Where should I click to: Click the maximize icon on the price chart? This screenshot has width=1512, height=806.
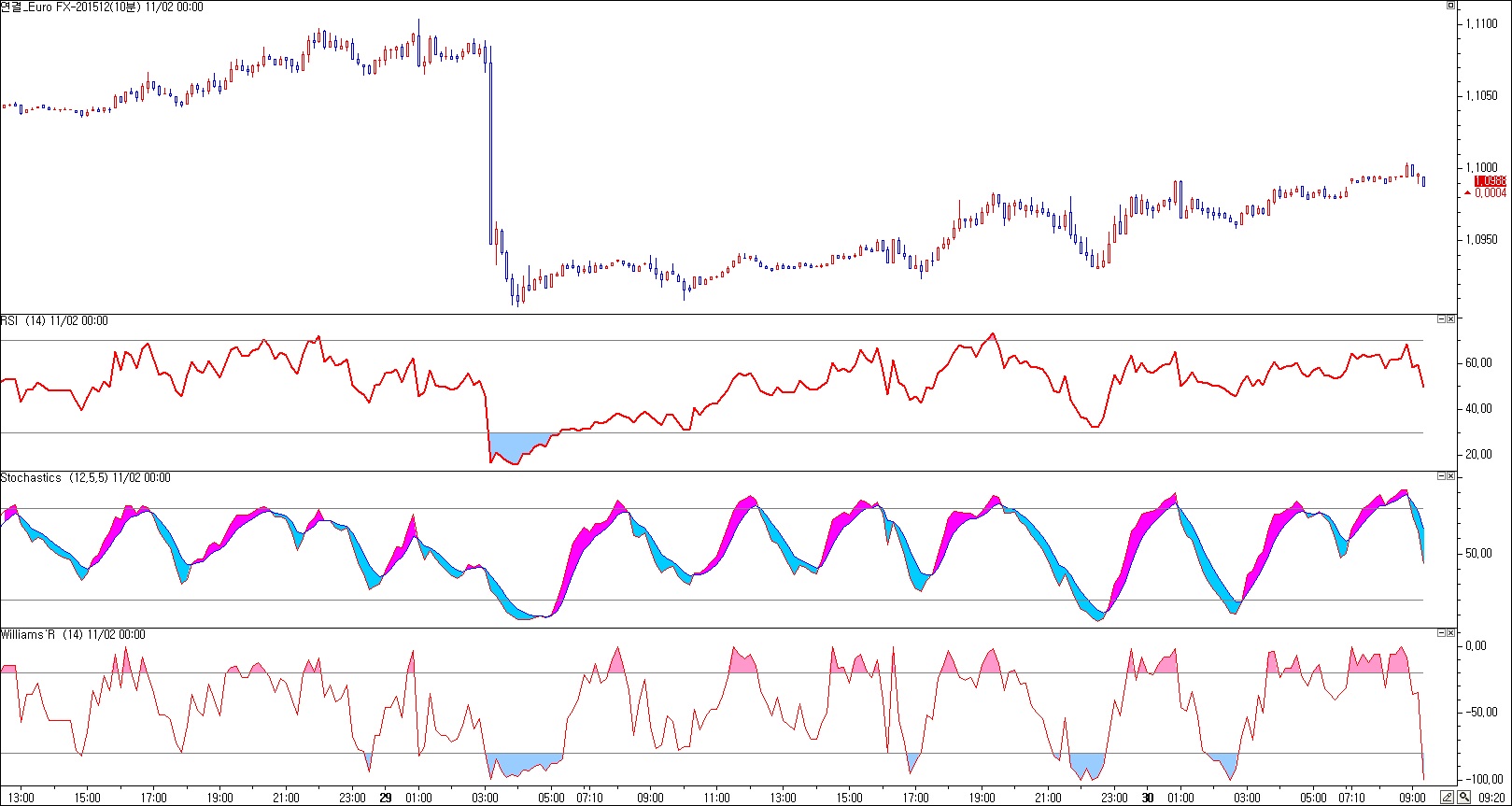pyautogui.click(x=1450, y=6)
